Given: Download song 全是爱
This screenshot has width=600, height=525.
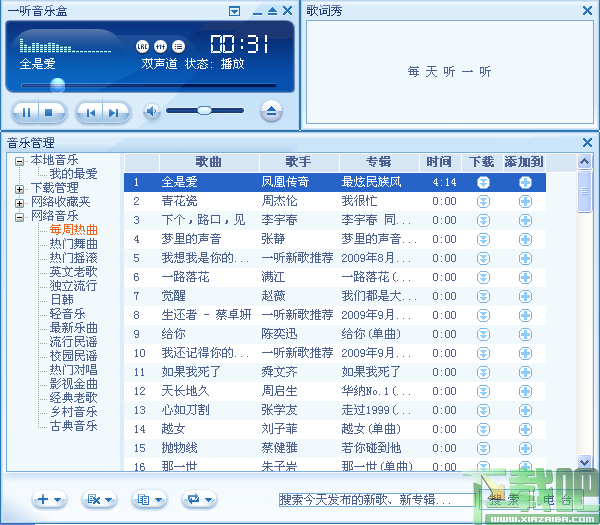Looking at the screenshot, I should point(483,183).
